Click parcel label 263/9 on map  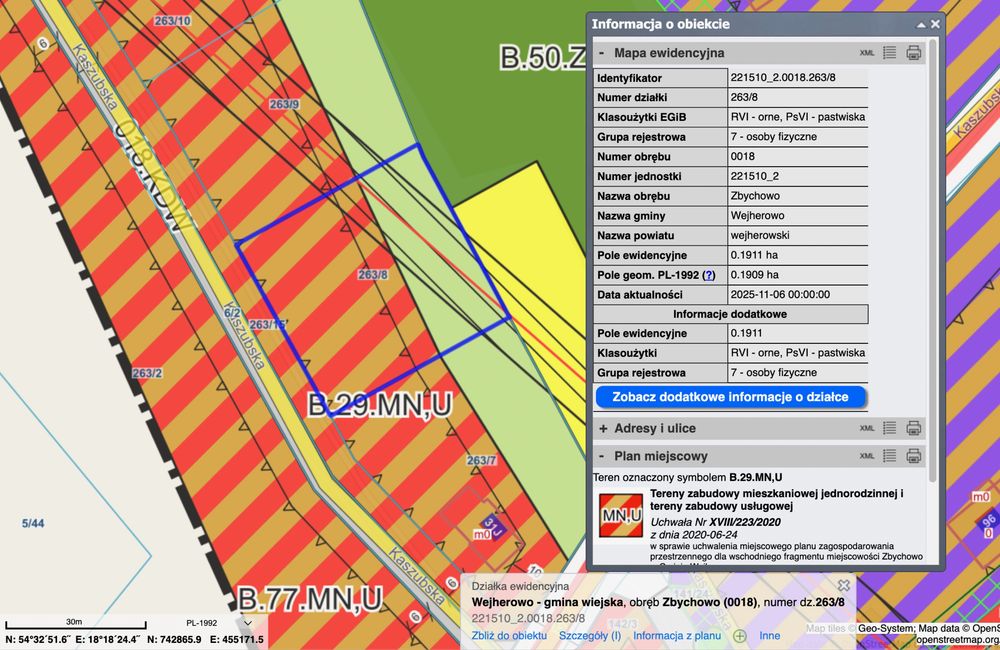(x=284, y=104)
